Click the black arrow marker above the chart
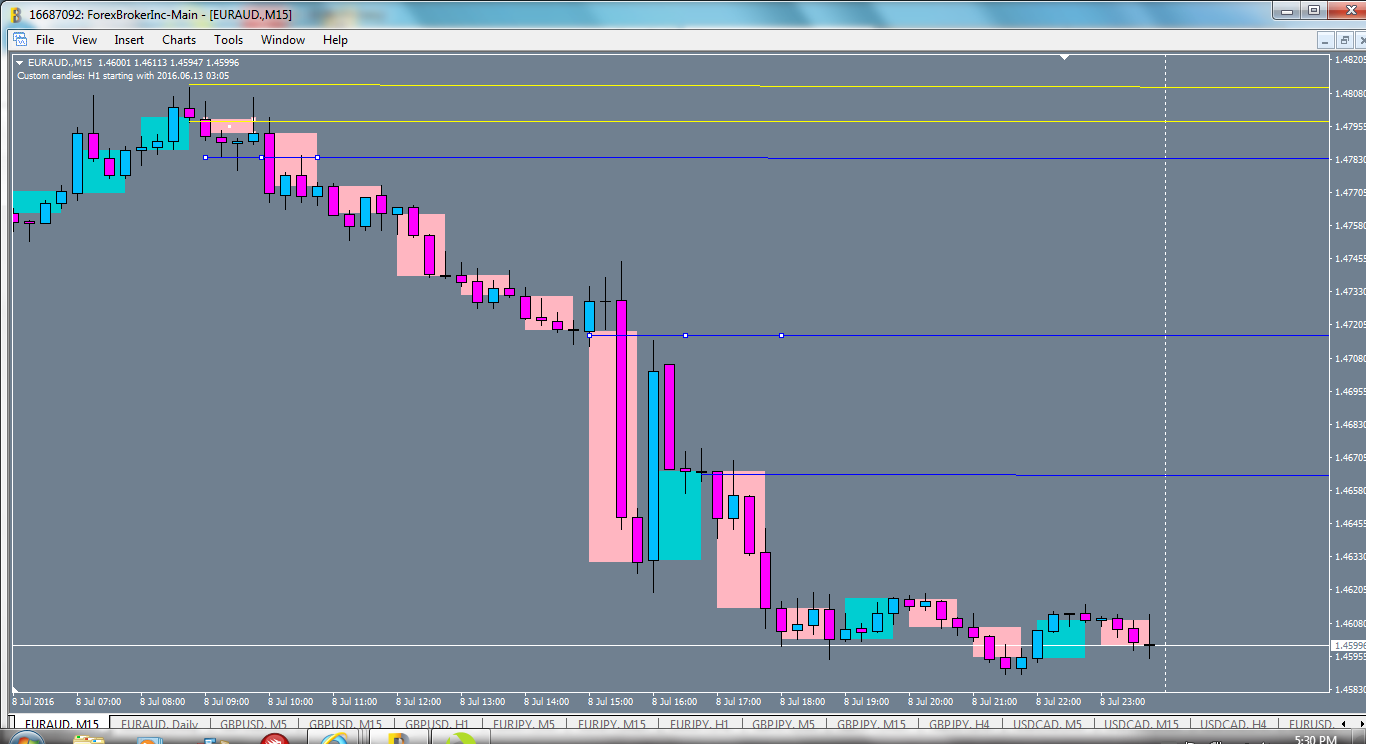 1064,58
